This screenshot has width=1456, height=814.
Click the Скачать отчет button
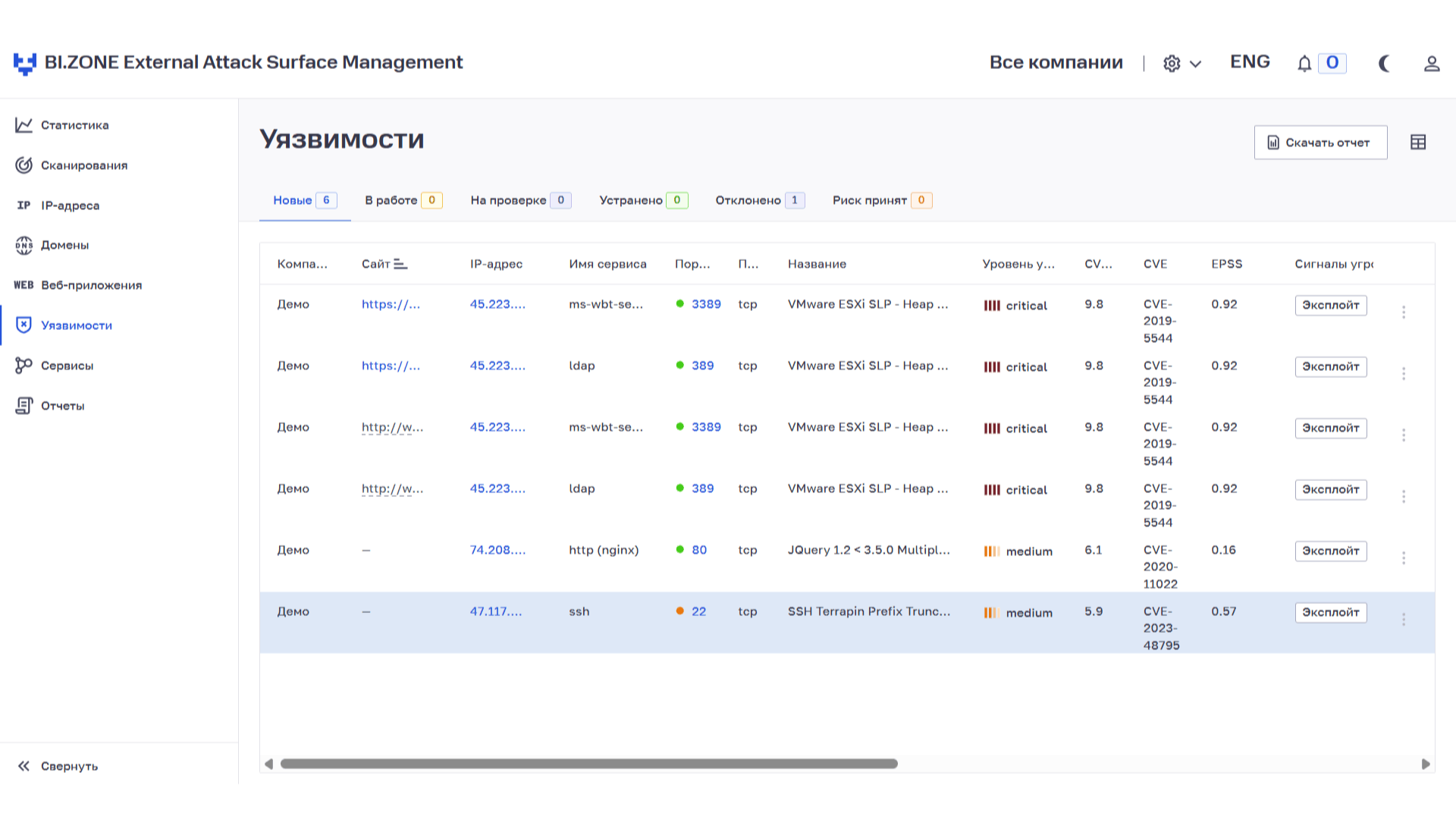[1320, 142]
